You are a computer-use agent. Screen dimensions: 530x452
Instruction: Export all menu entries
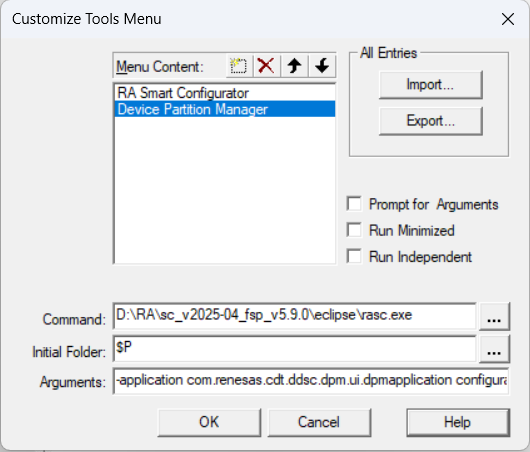coord(431,121)
